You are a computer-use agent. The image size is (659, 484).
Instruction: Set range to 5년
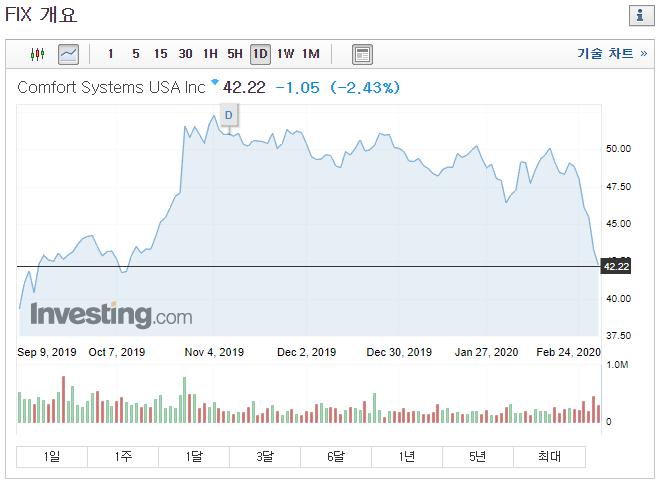[478, 456]
